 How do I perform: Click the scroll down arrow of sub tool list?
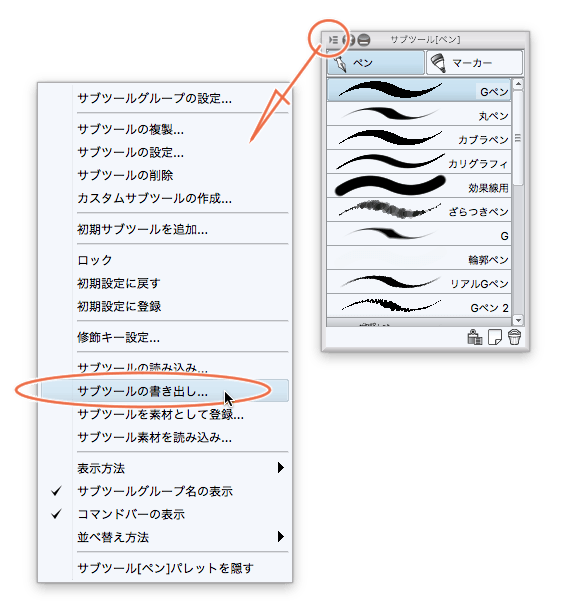click(518, 320)
